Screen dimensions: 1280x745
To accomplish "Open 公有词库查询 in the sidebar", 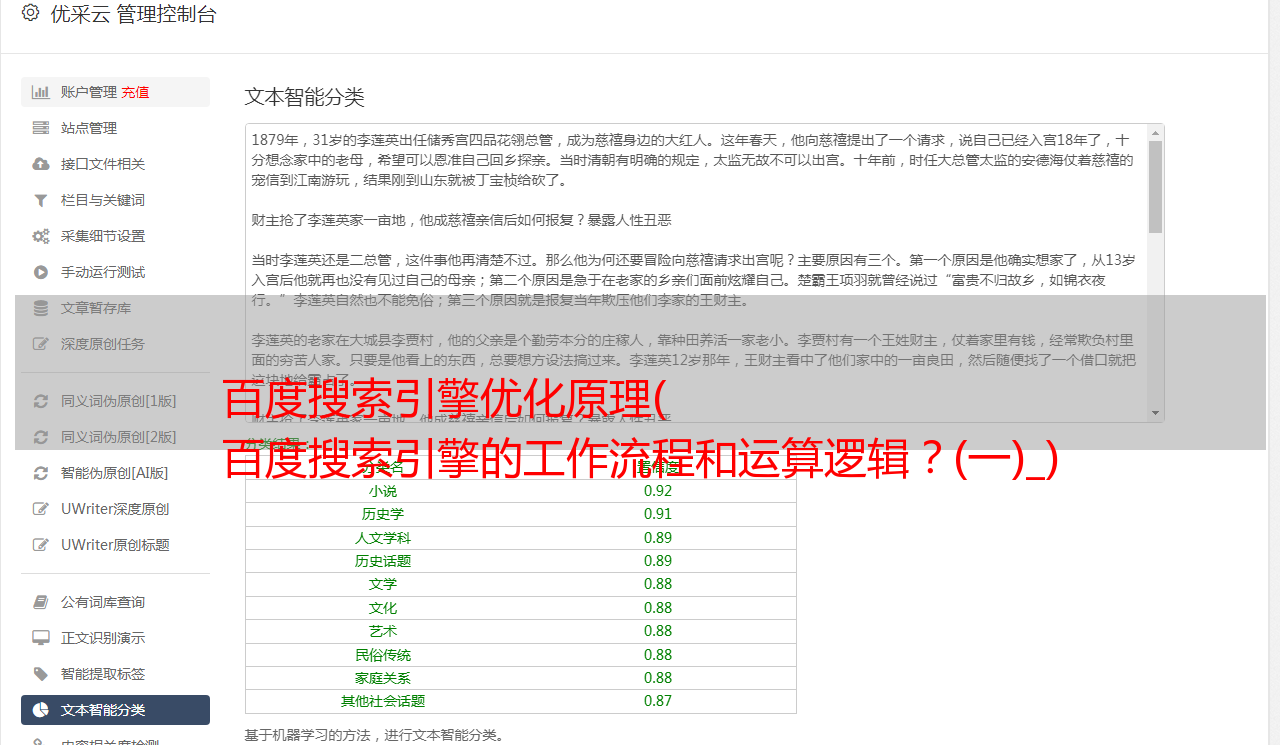I will coord(115,602).
